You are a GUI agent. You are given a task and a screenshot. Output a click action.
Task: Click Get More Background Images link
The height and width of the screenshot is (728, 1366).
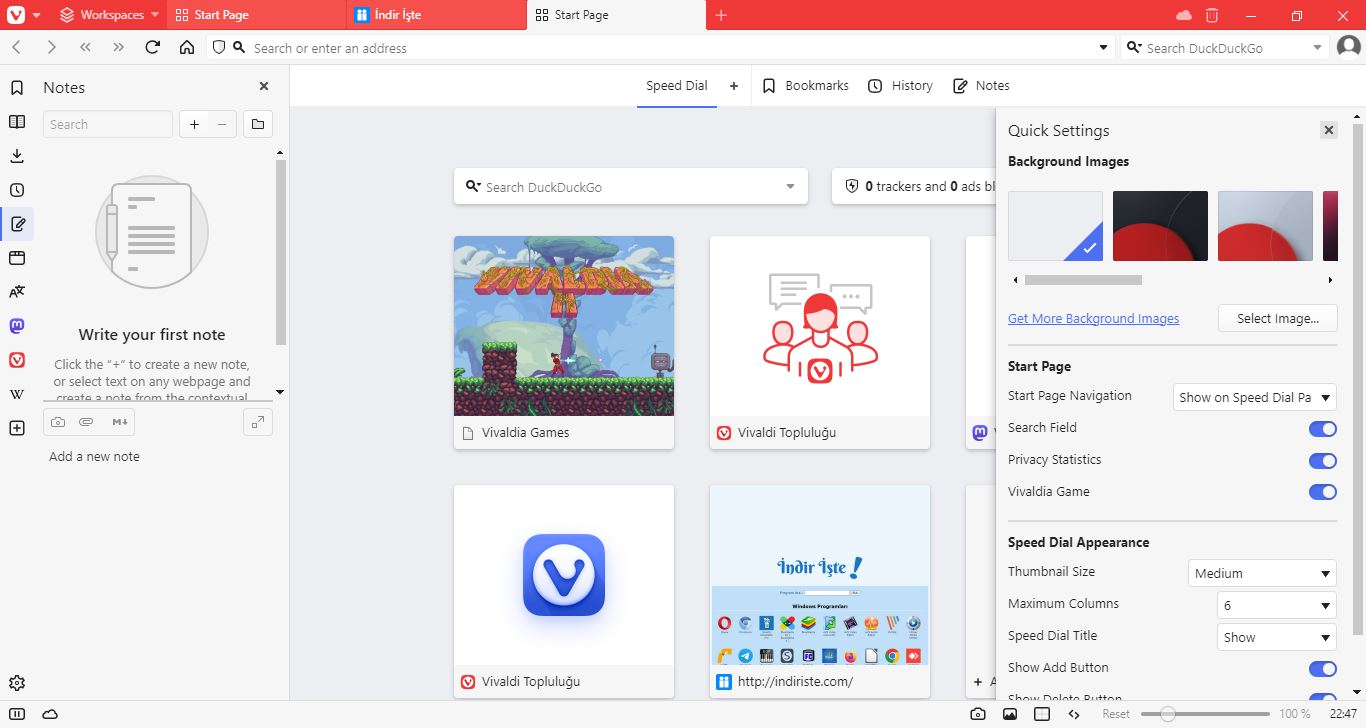[1093, 319]
